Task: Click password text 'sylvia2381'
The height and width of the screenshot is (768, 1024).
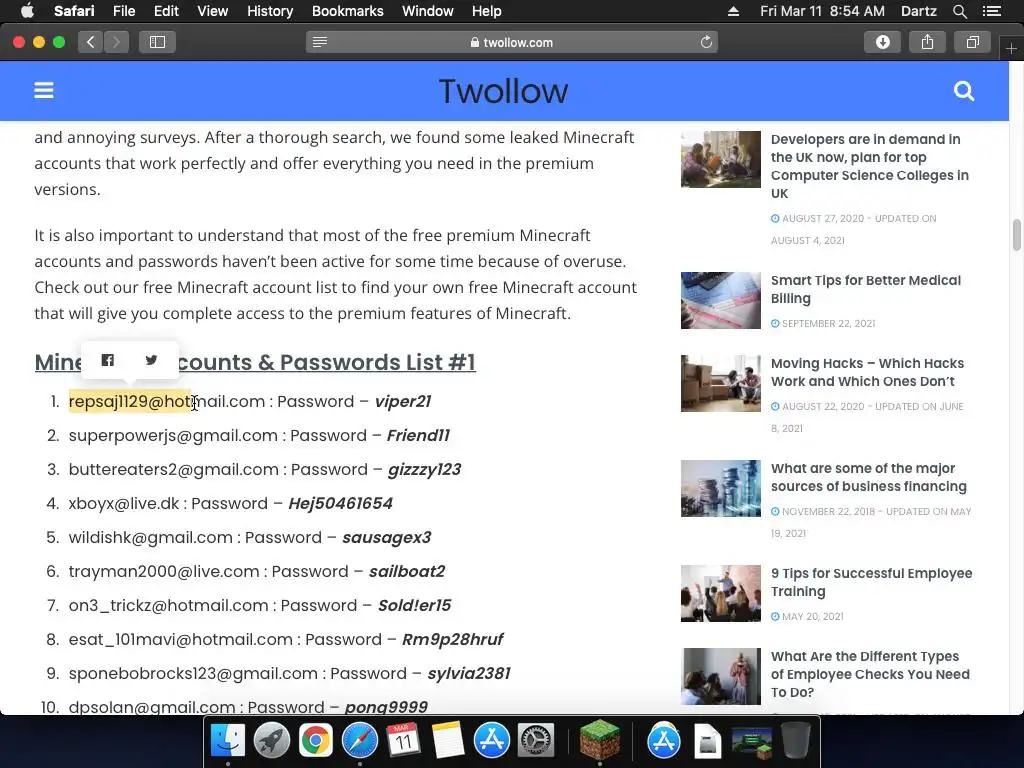Action: pyautogui.click(x=469, y=673)
